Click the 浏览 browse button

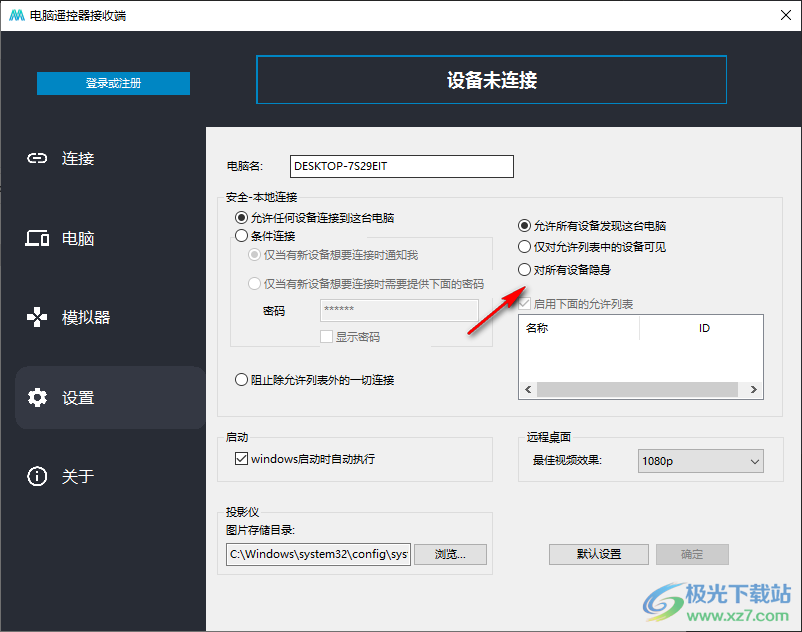pyautogui.click(x=450, y=554)
